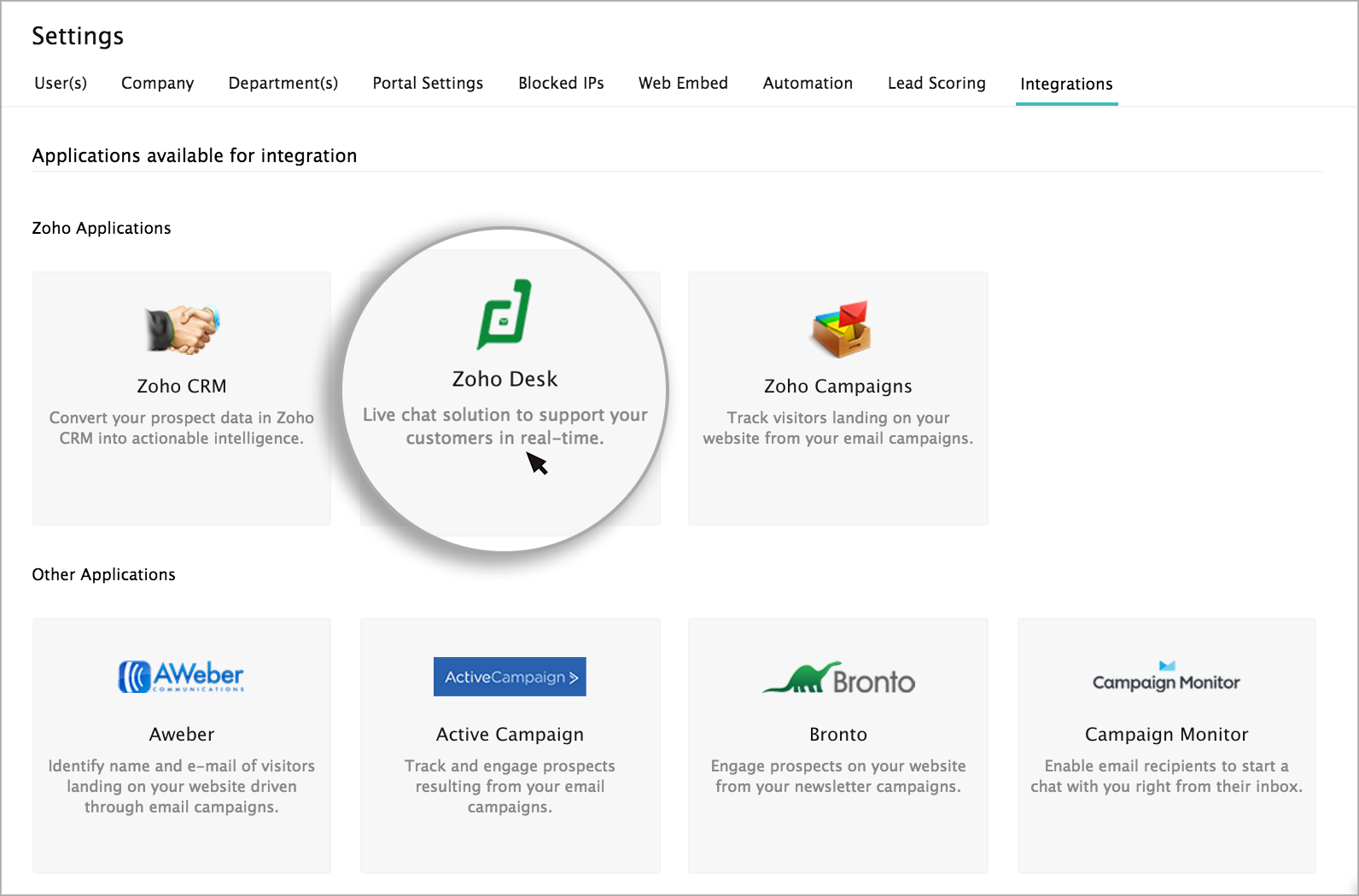
Task: Click the Bronto integration name
Action: click(x=838, y=735)
